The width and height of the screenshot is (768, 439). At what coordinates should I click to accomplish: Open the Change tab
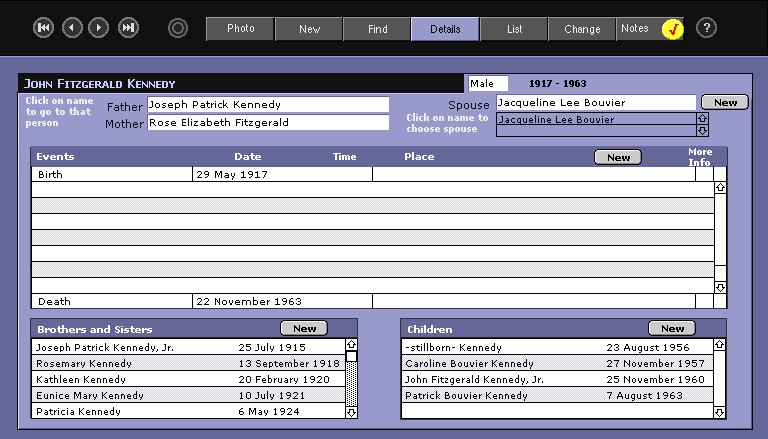pos(582,29)
